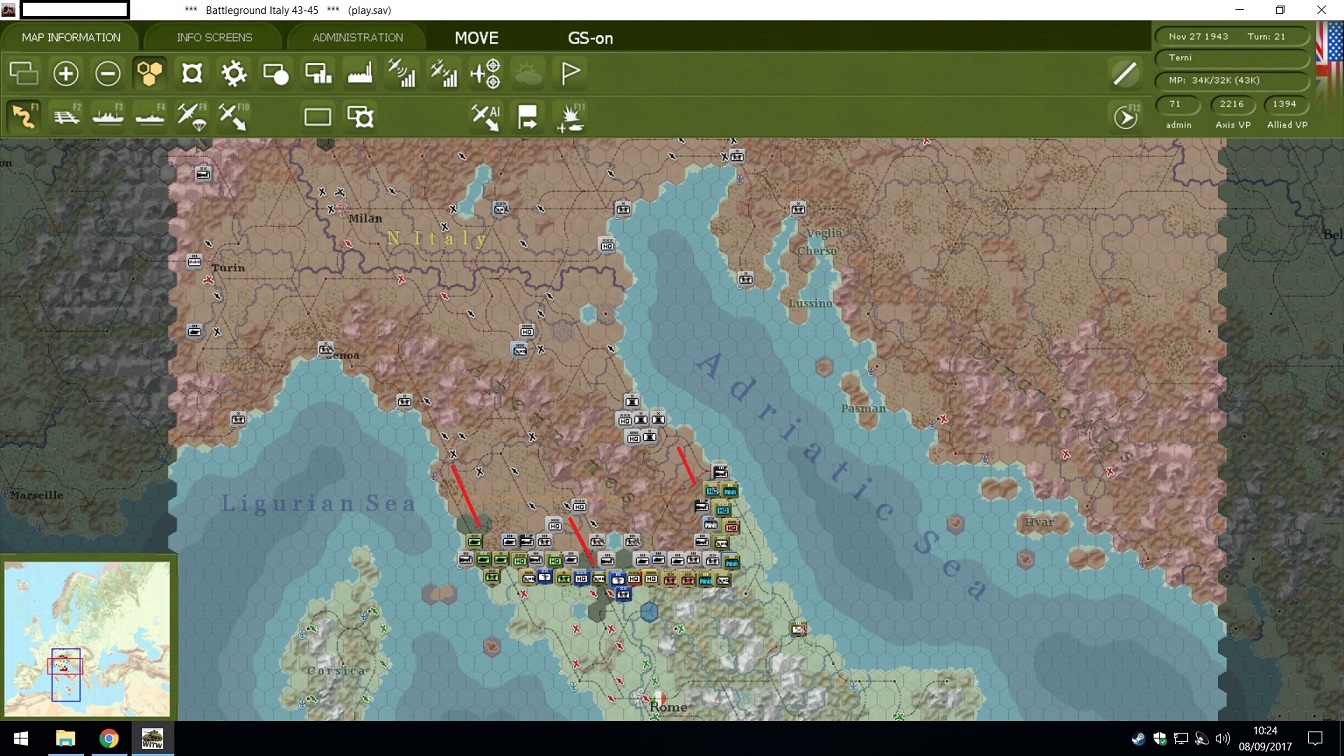The image size is (1344, 756).
Task: Click the Veglia island label
Action: [824, 234]
